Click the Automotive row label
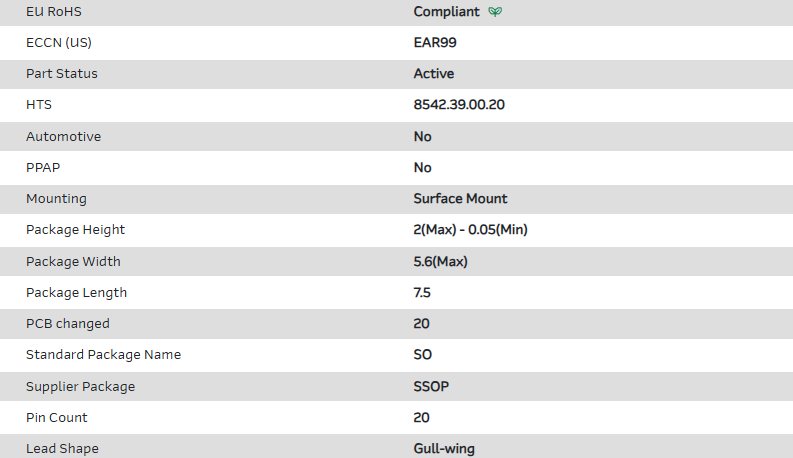 coord(63,136)
